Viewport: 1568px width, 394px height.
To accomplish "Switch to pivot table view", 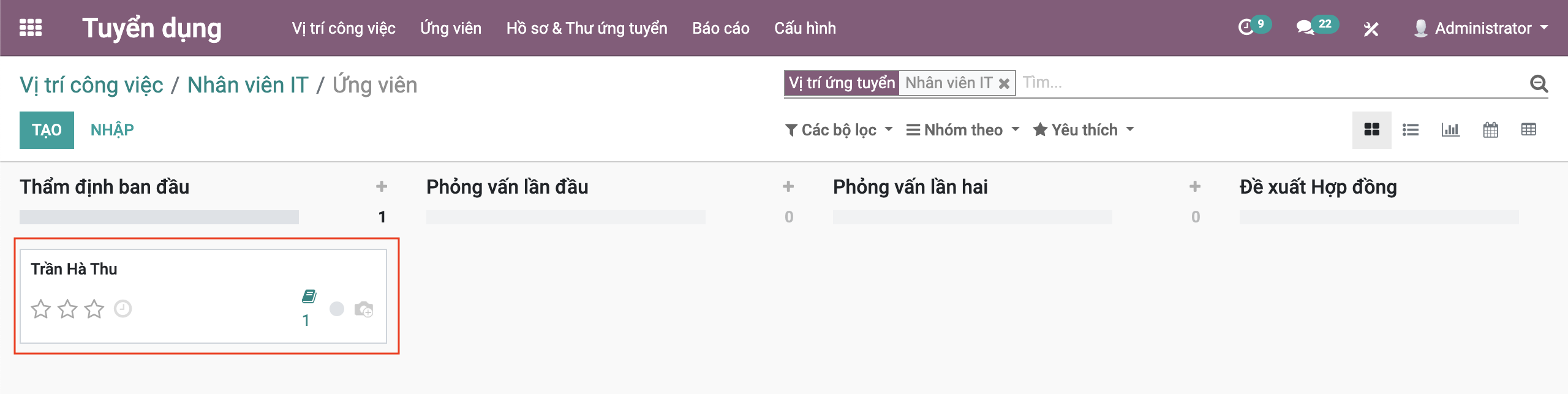I will [1529, 130].
